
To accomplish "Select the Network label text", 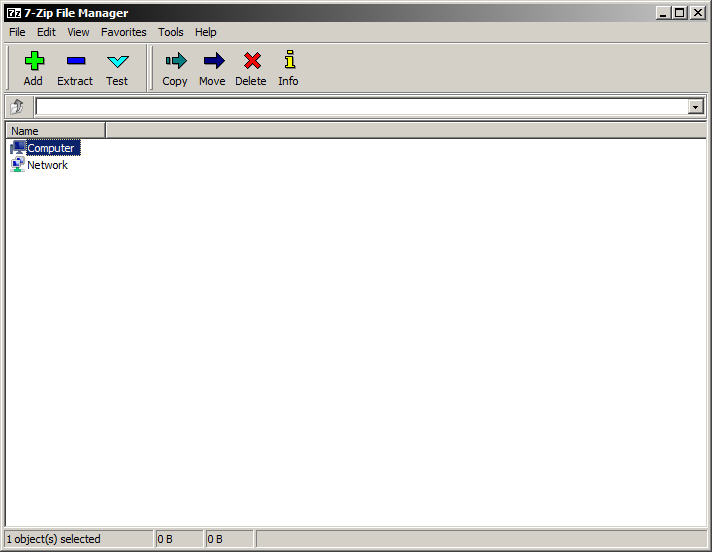I will 47,165.
